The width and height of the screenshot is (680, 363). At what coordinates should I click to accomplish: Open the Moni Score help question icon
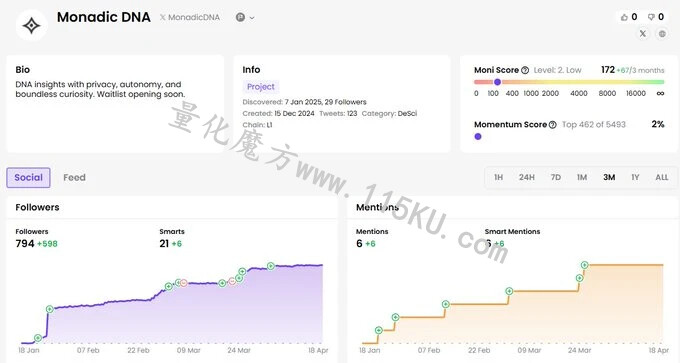coord(525,70)
